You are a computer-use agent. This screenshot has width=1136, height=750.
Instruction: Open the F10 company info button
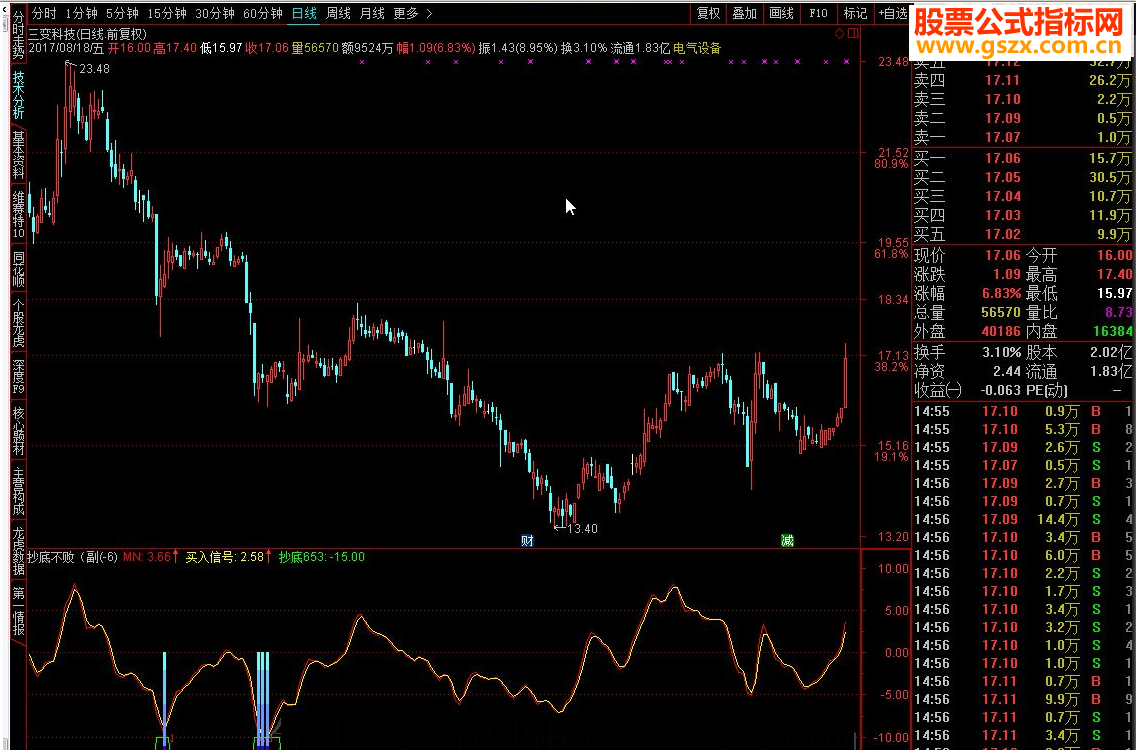click(818, 13)
